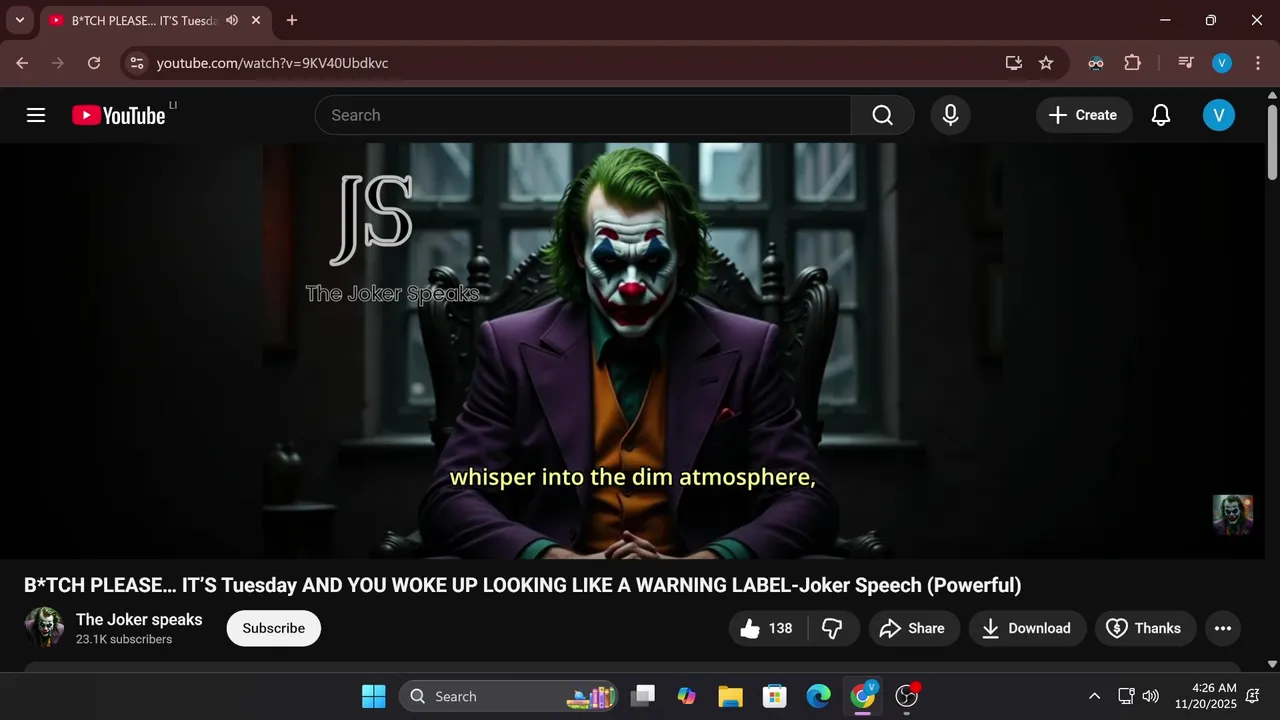1280x720 pixels.
Task: Install app icon in address bar
Action: coord(1014,63)
